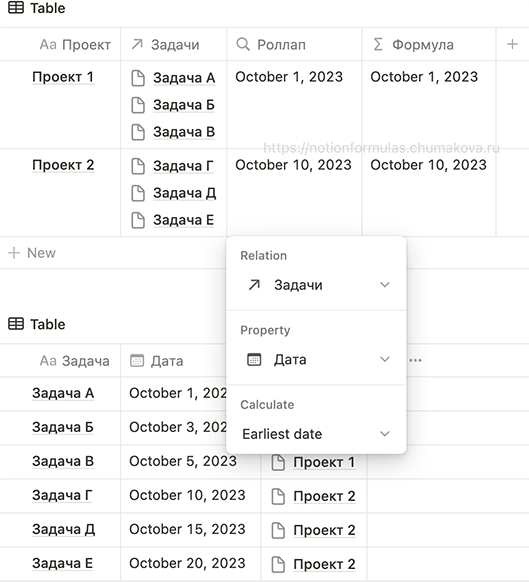Select Роллап cell for Проект 1
Screen dimensions: 529x582
[294, 105]
